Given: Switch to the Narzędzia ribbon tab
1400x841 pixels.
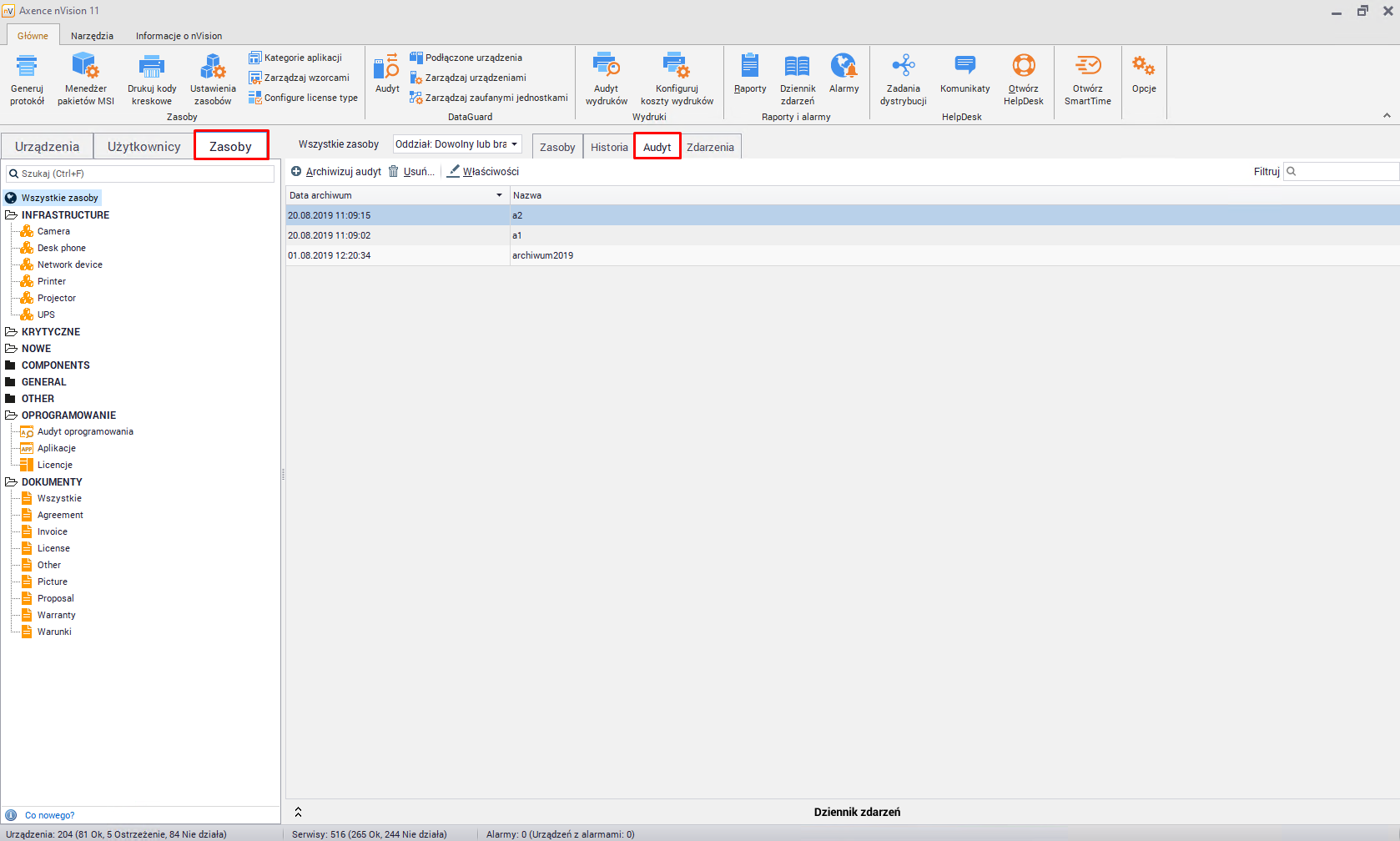Looking at the screenshot, I should 92,36.
